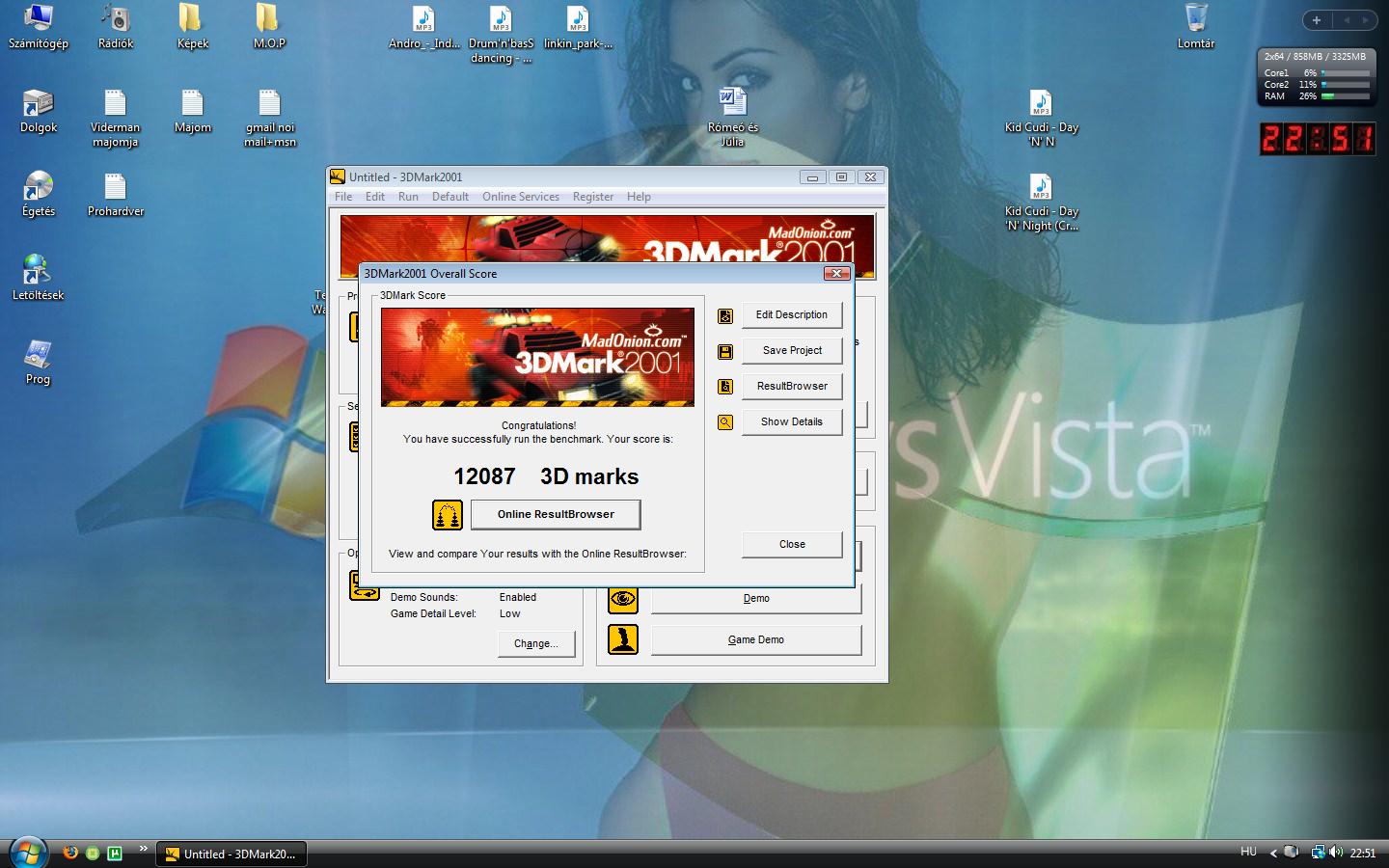Click the HU language indicator

point(1248,852)
